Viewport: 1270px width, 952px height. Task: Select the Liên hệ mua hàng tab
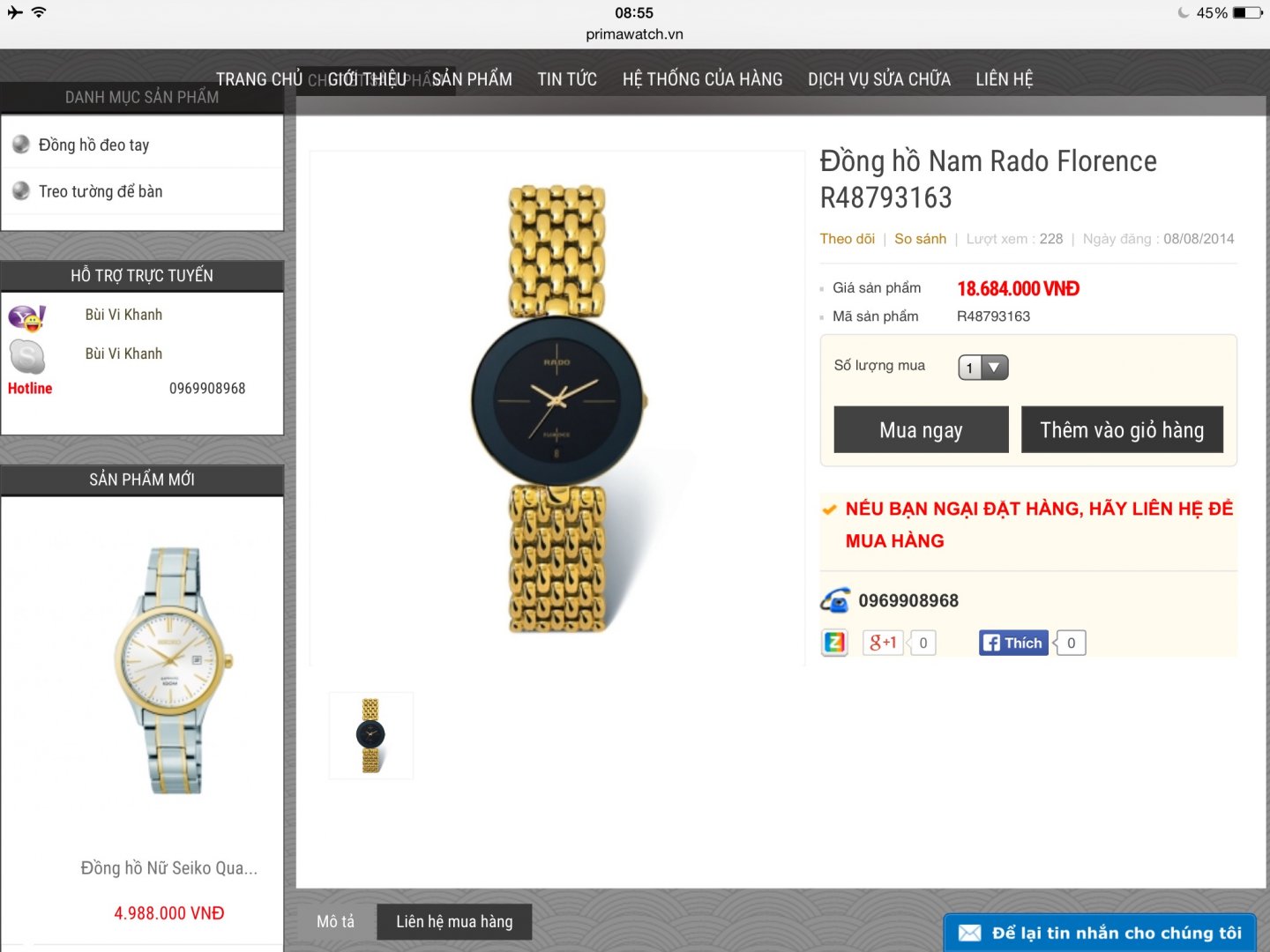click(454, 921)
